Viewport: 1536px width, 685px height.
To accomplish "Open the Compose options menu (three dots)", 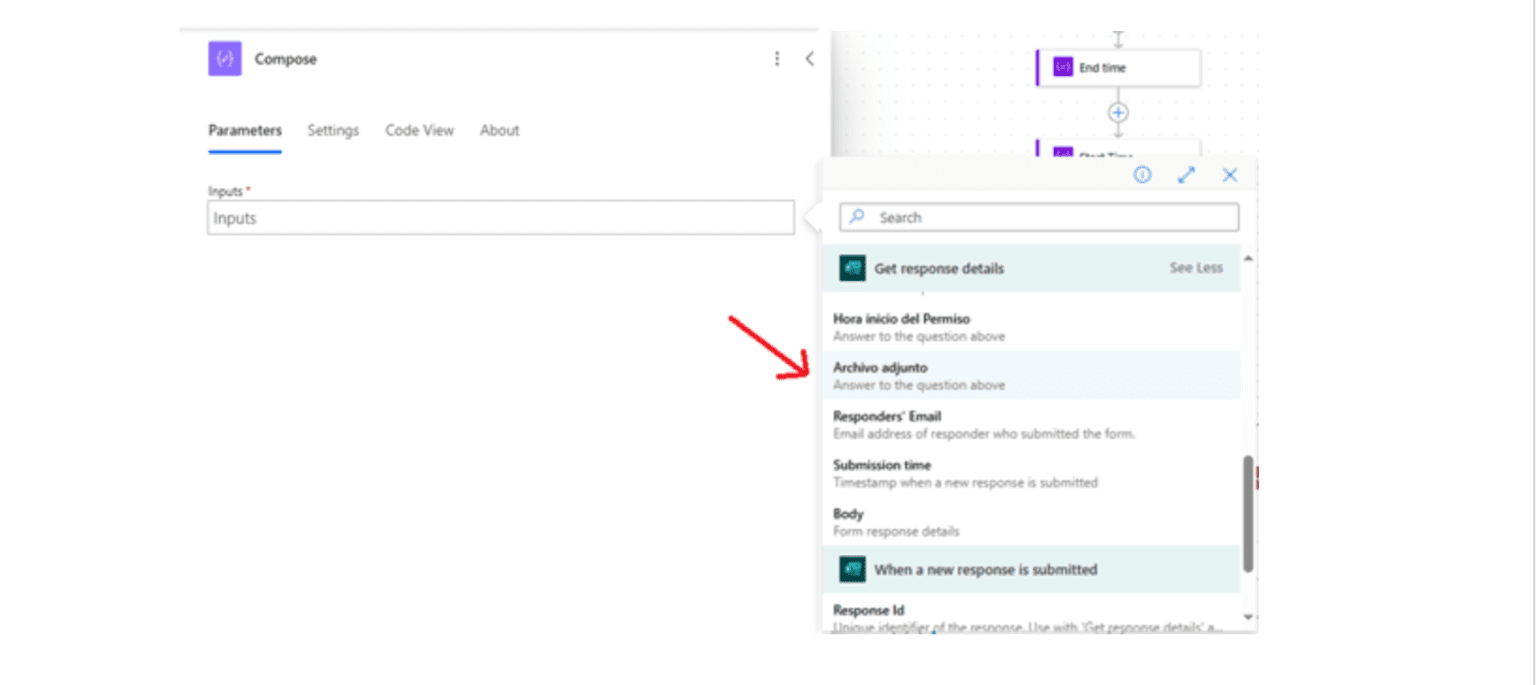I will [777, 59].
